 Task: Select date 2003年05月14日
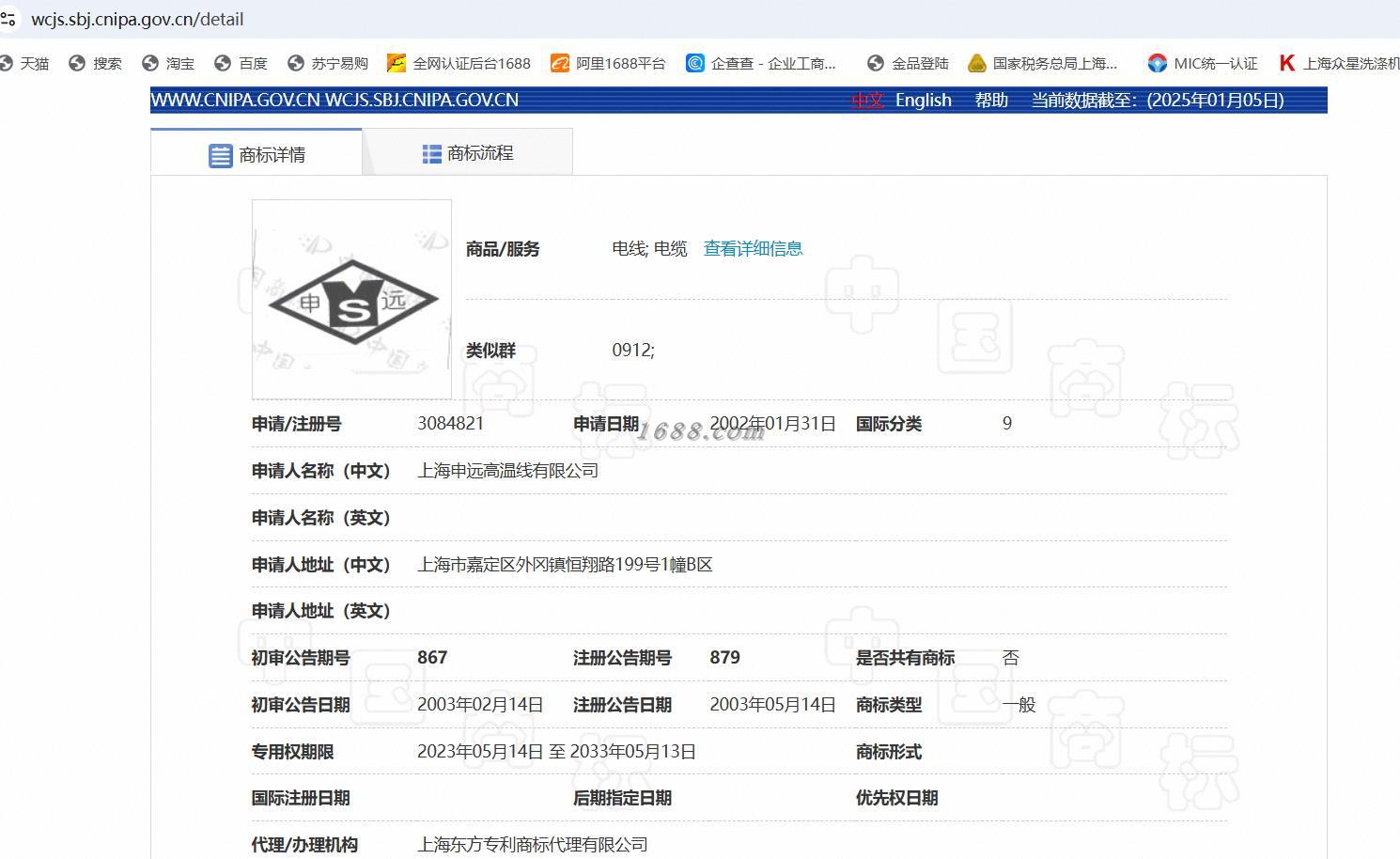772,704
